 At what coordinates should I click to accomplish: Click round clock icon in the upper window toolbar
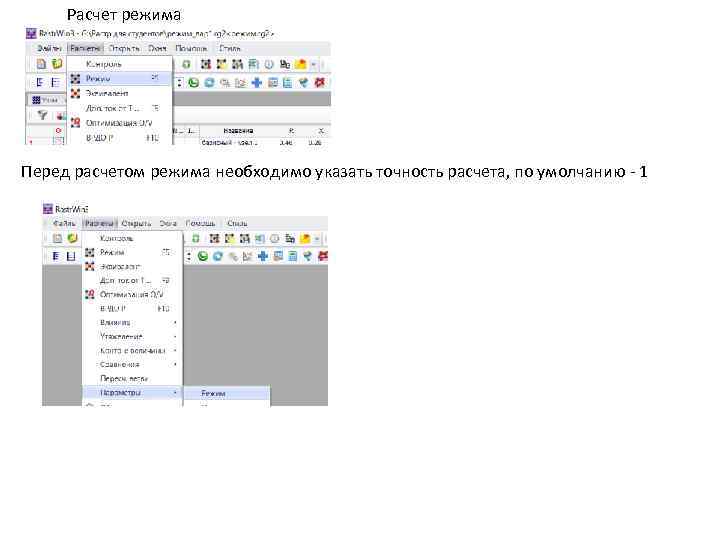(269, 65)
